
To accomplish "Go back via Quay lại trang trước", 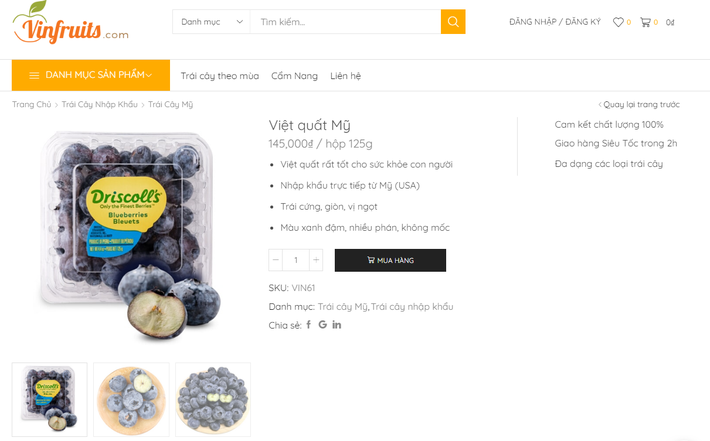I will pos(640,104).
